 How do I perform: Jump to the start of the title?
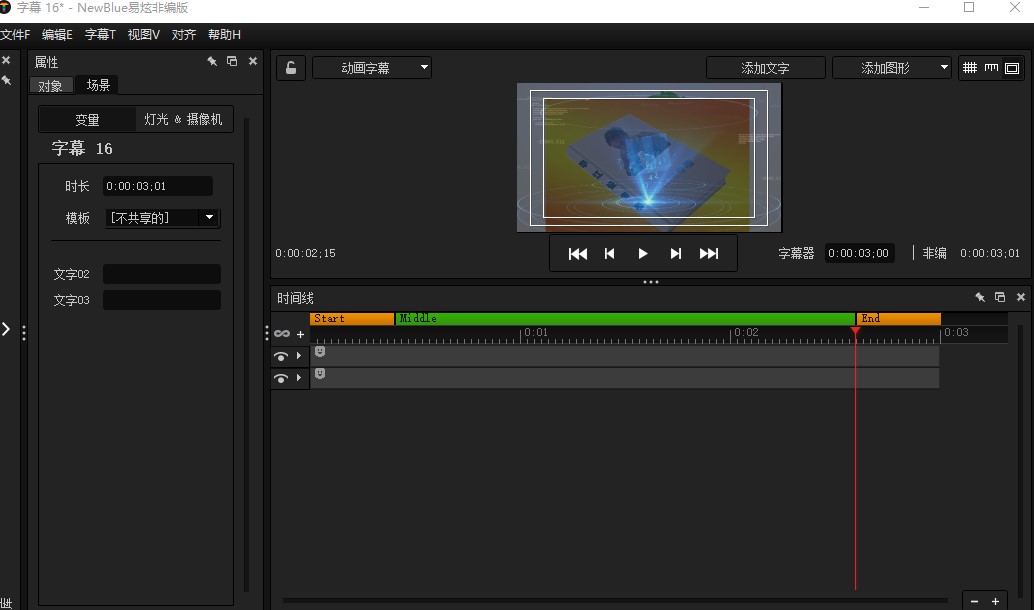coord(578,254)
